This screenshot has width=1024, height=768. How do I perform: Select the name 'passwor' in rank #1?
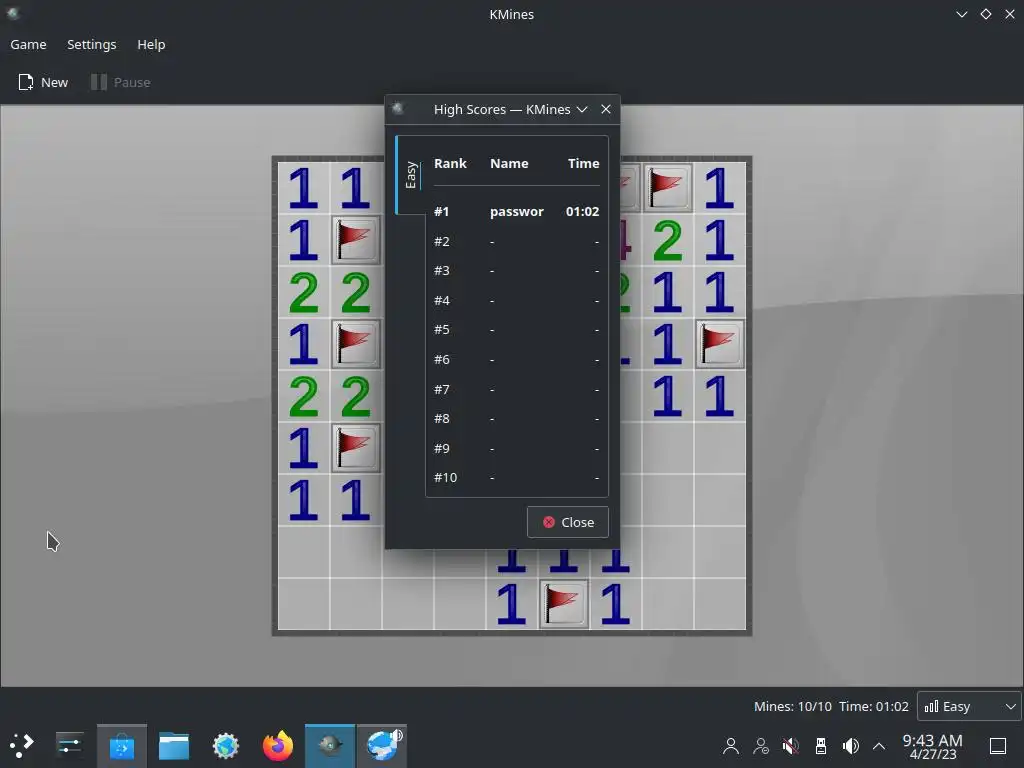tap(517, 212)
